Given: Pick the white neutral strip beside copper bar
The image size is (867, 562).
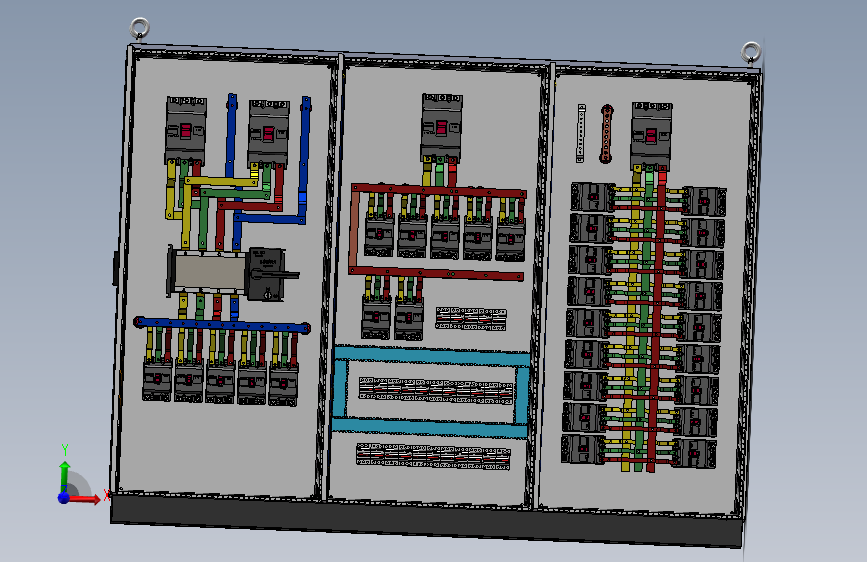Looking at the screenshot, I should (581, 133).
